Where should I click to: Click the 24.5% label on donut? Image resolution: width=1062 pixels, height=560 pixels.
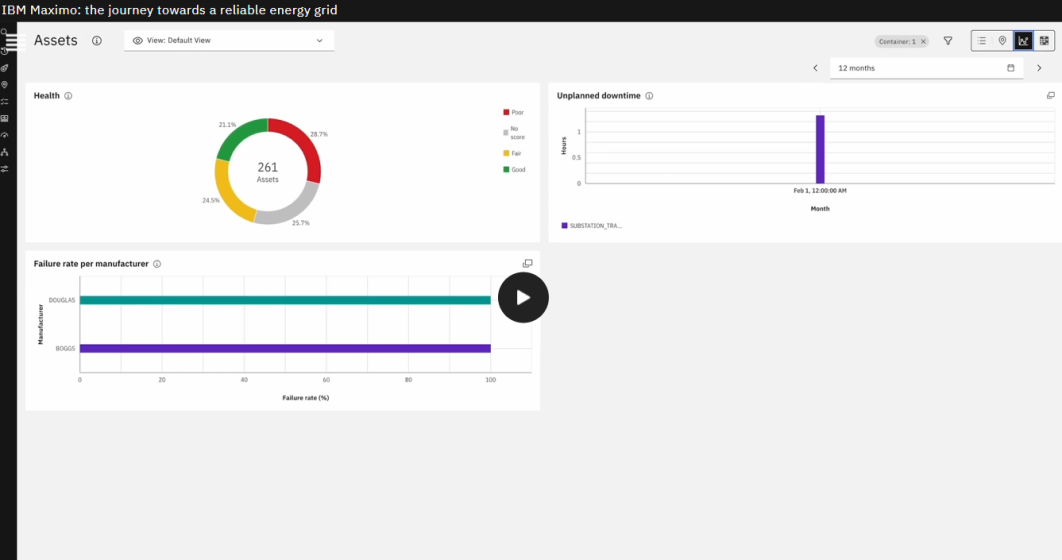tap(211, 200)
